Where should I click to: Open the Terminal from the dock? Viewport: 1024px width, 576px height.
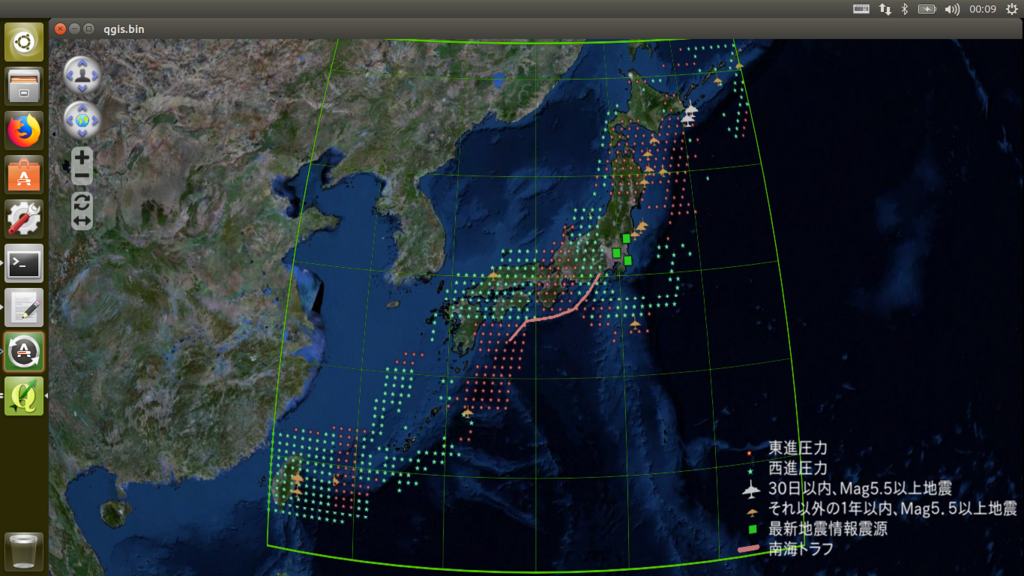pos(24,263)
